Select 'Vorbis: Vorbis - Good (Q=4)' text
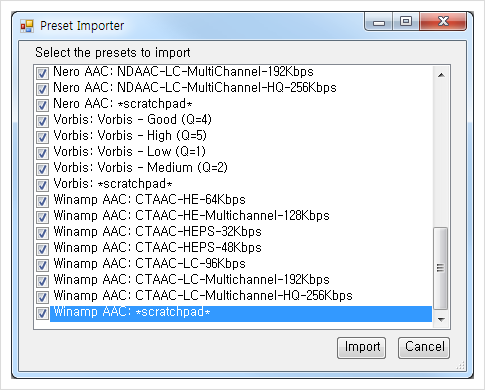Viewport: 485px width, 390px height. coord(132,120)
